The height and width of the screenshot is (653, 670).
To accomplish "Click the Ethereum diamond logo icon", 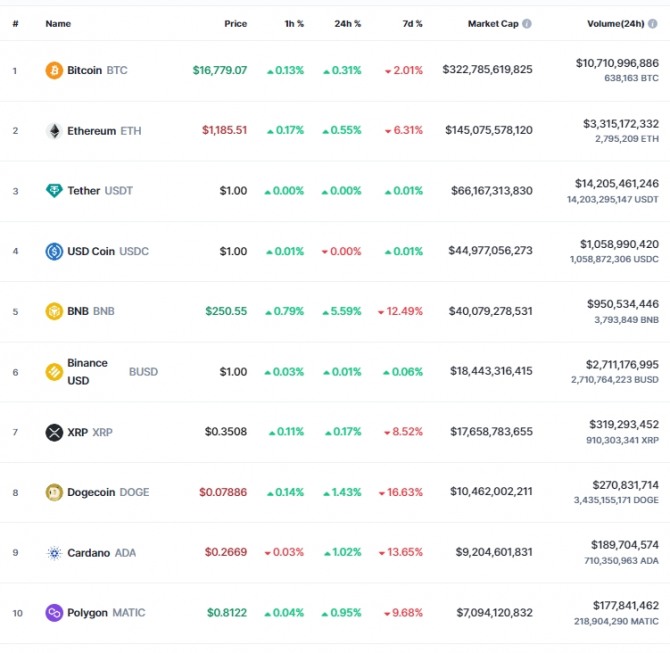I will pyautogui.click(x=54, y=131).
